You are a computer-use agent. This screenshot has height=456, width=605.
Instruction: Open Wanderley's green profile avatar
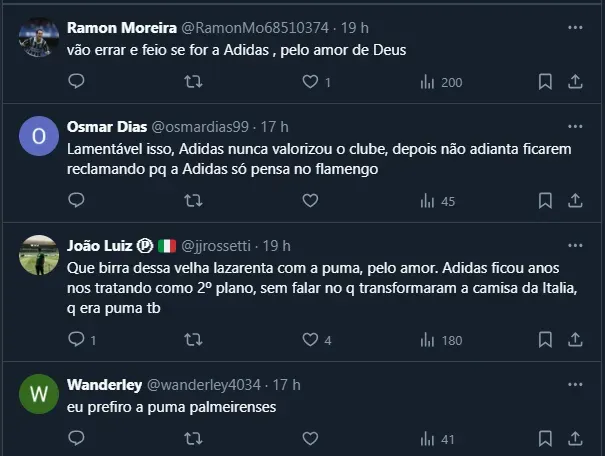39,393
